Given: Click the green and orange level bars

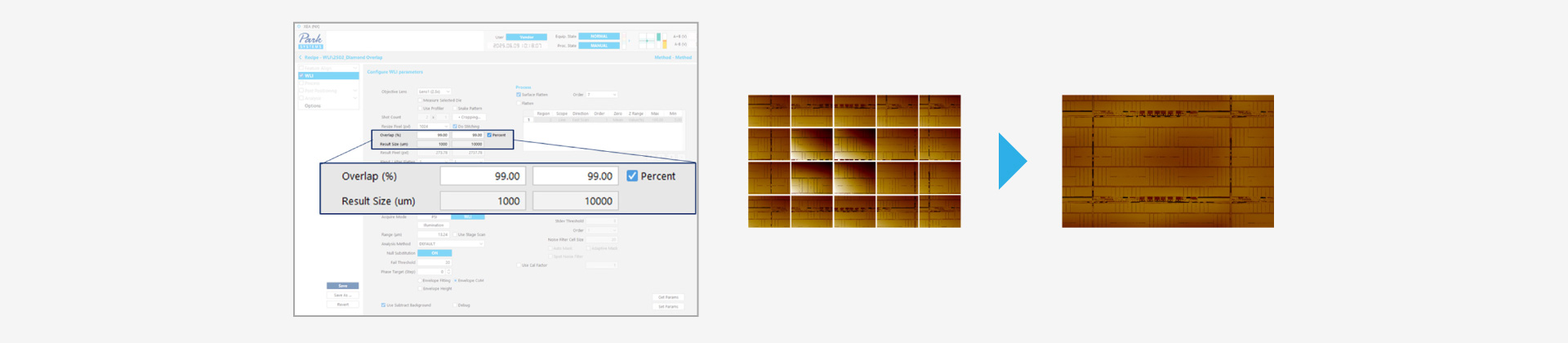Looking at the screenshot, I should click(x=661, y=40).
